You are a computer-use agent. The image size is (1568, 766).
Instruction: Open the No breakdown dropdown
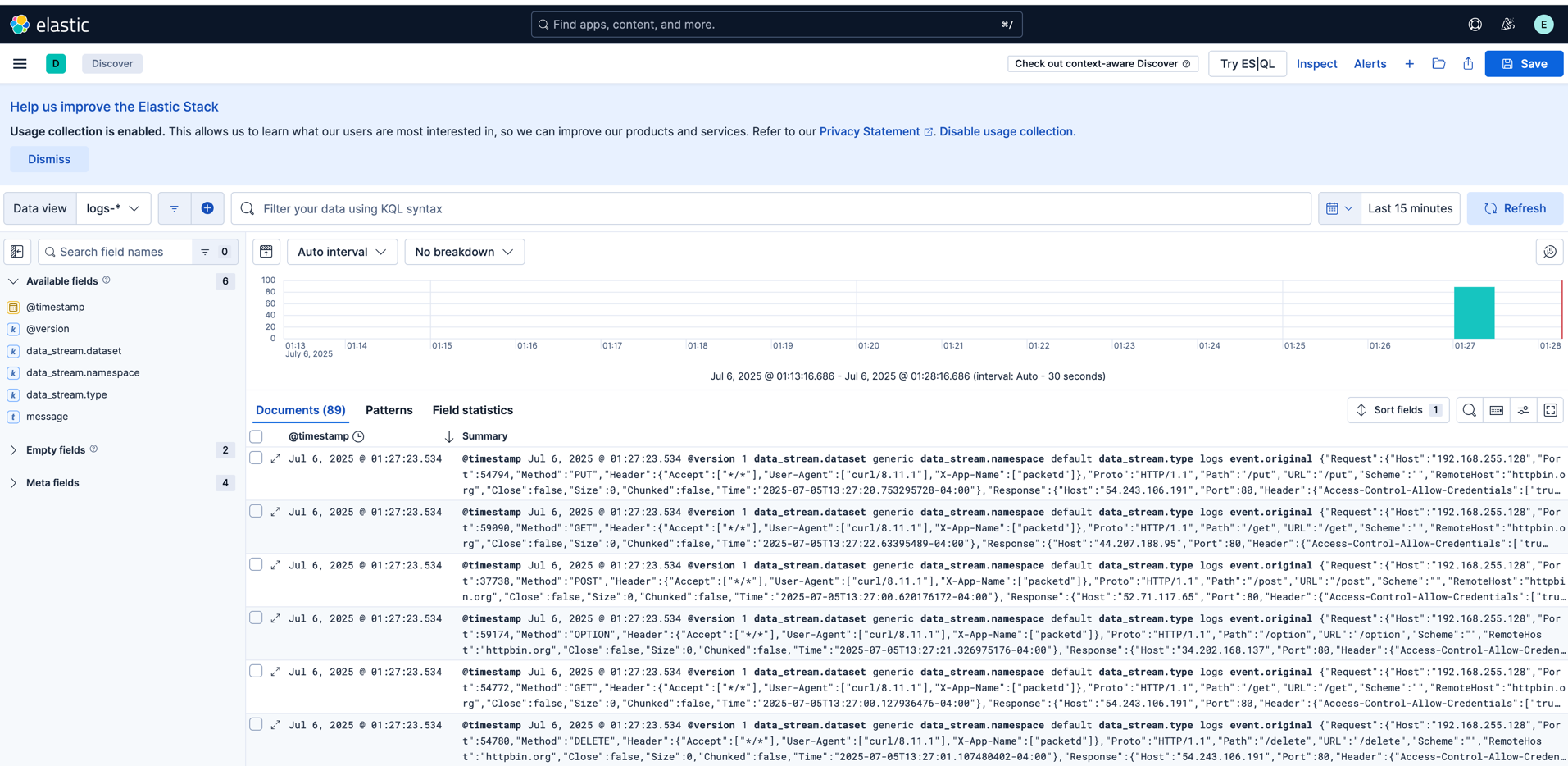pos(464,252)
